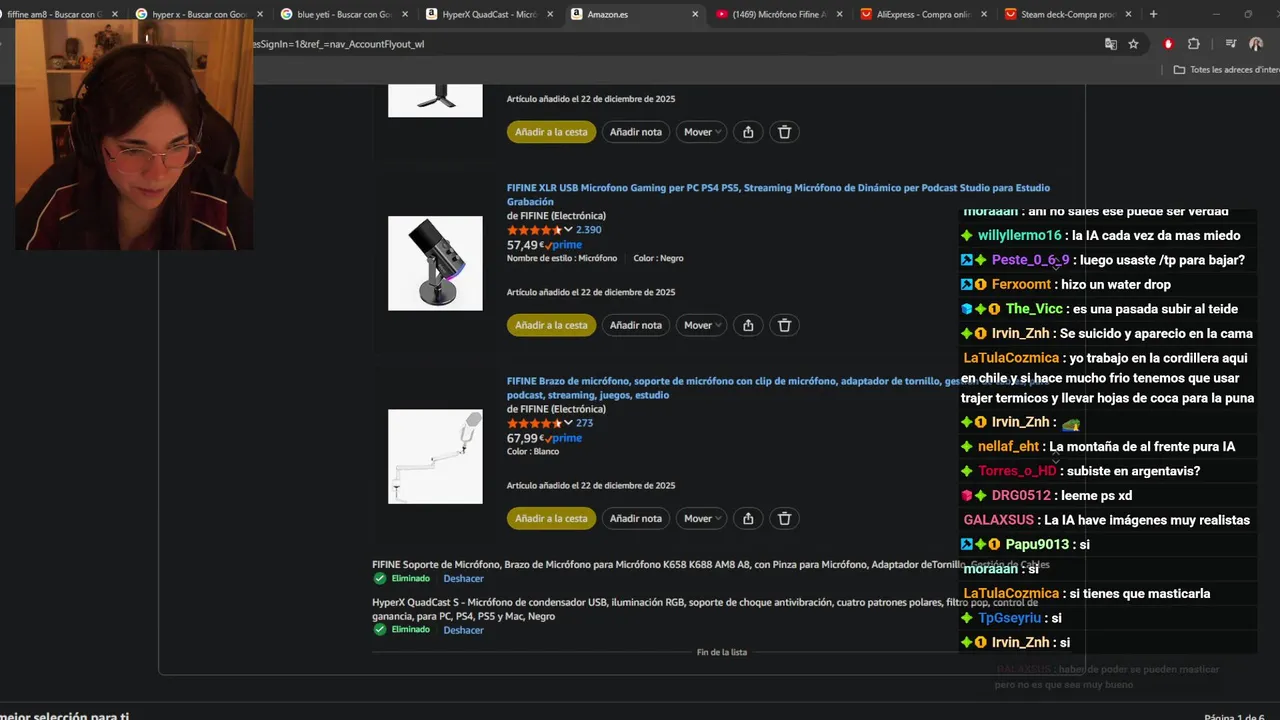The height and width of the screenshot is (720, 1280).
Task: Undo removal of HyperX QuadCast S
Action: [463, 630]
